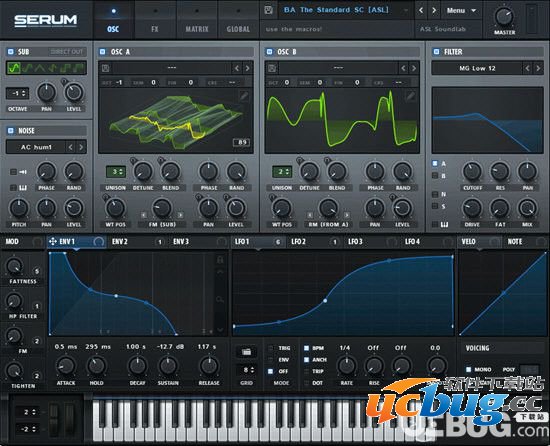Click the envelope ATTACK knob

point(66,366)
